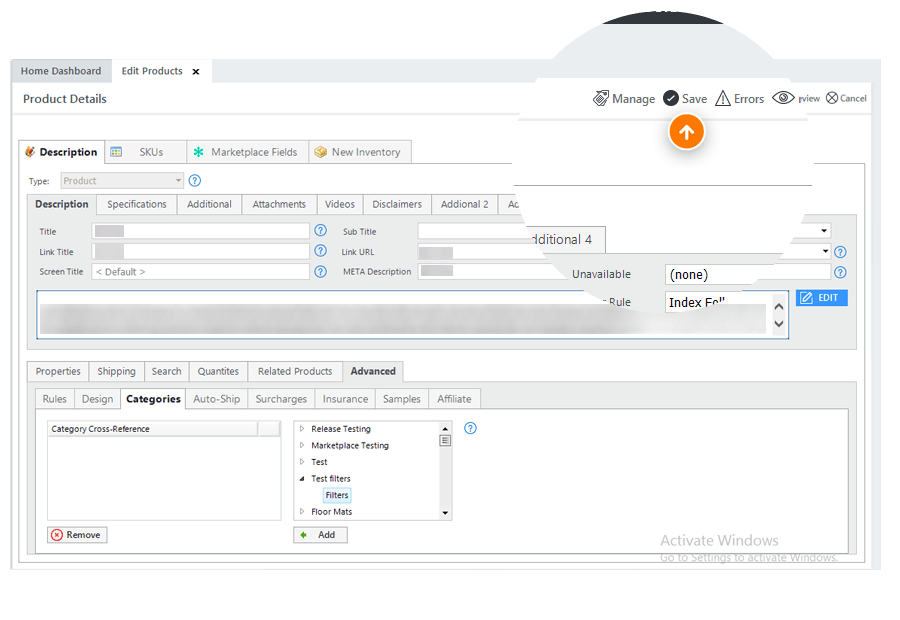The height and width of the screenshot is (620, 900).
Task: Click the New Inventory box icon
Action: [320, 152]
